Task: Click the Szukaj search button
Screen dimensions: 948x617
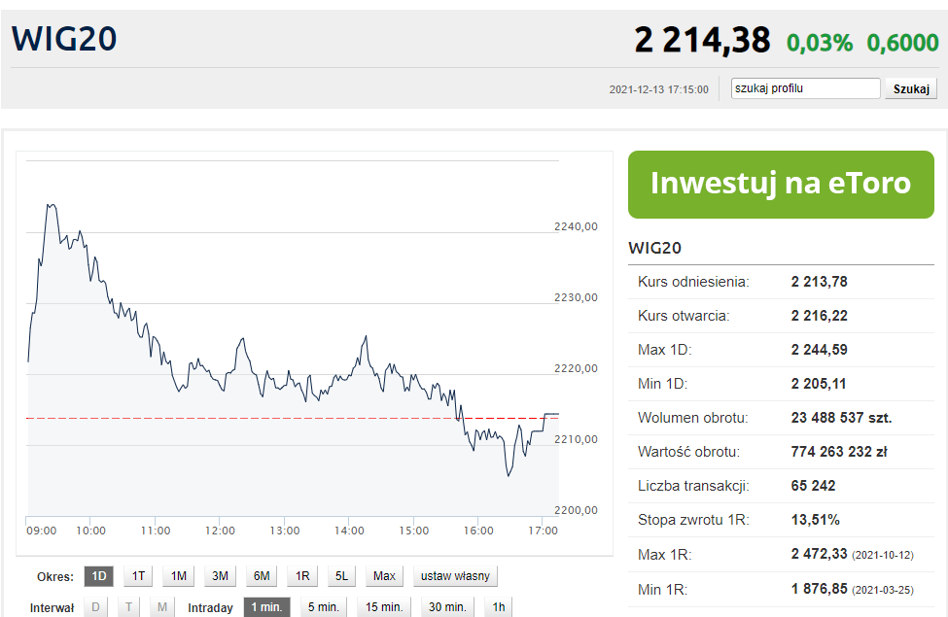Action: (911, 89)
